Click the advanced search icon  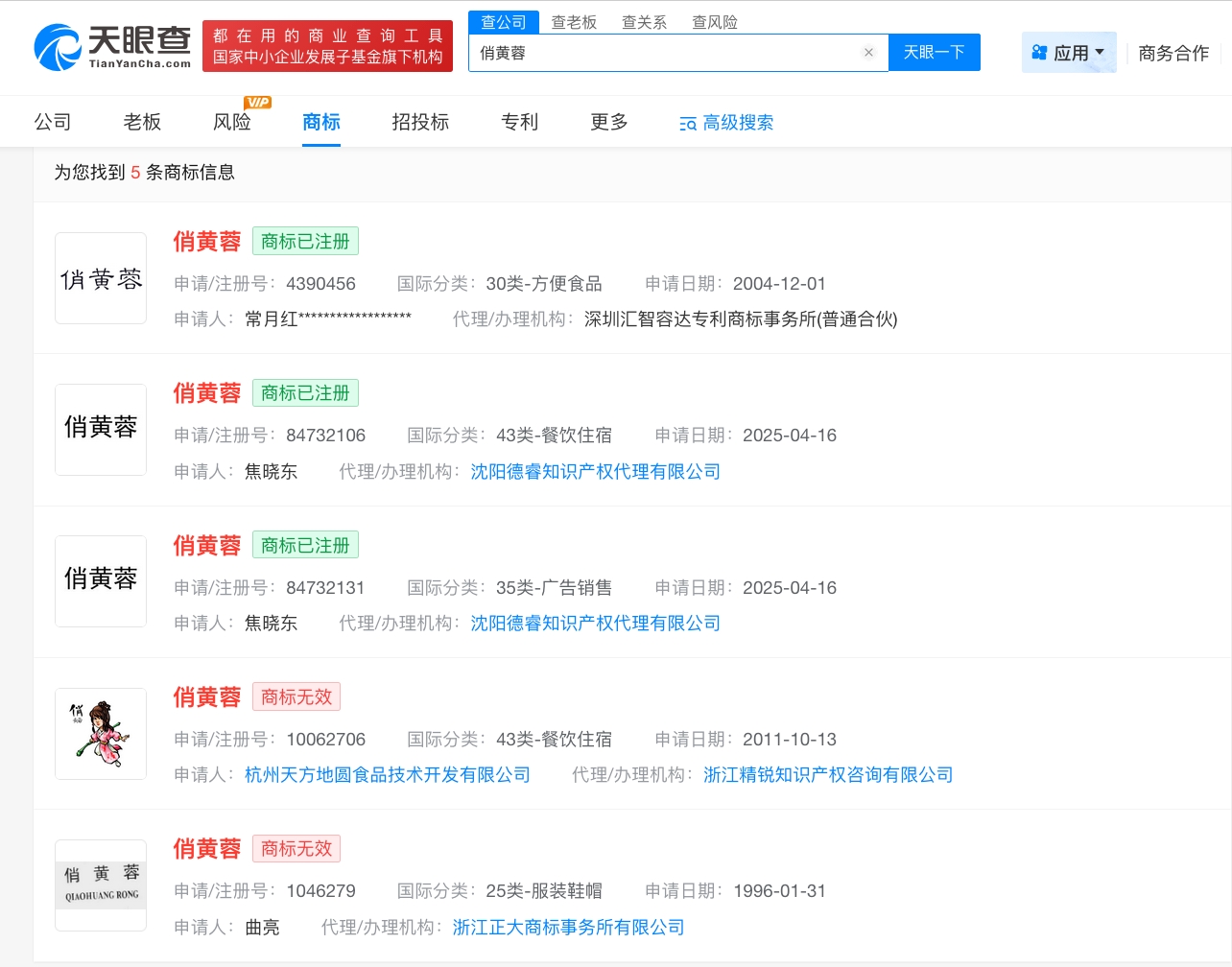pos(688,124)
